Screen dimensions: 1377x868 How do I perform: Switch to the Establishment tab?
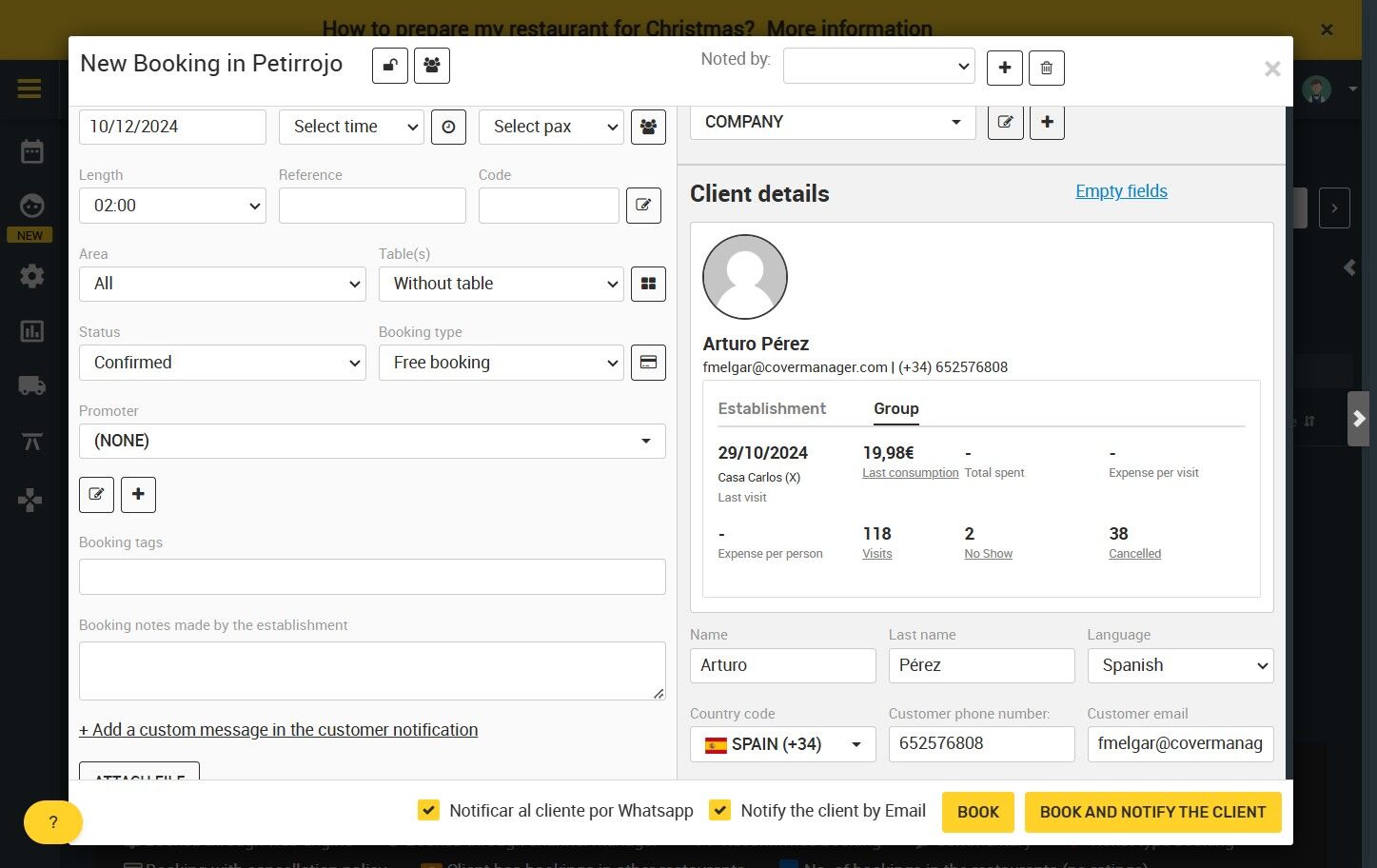click(772, 408)
